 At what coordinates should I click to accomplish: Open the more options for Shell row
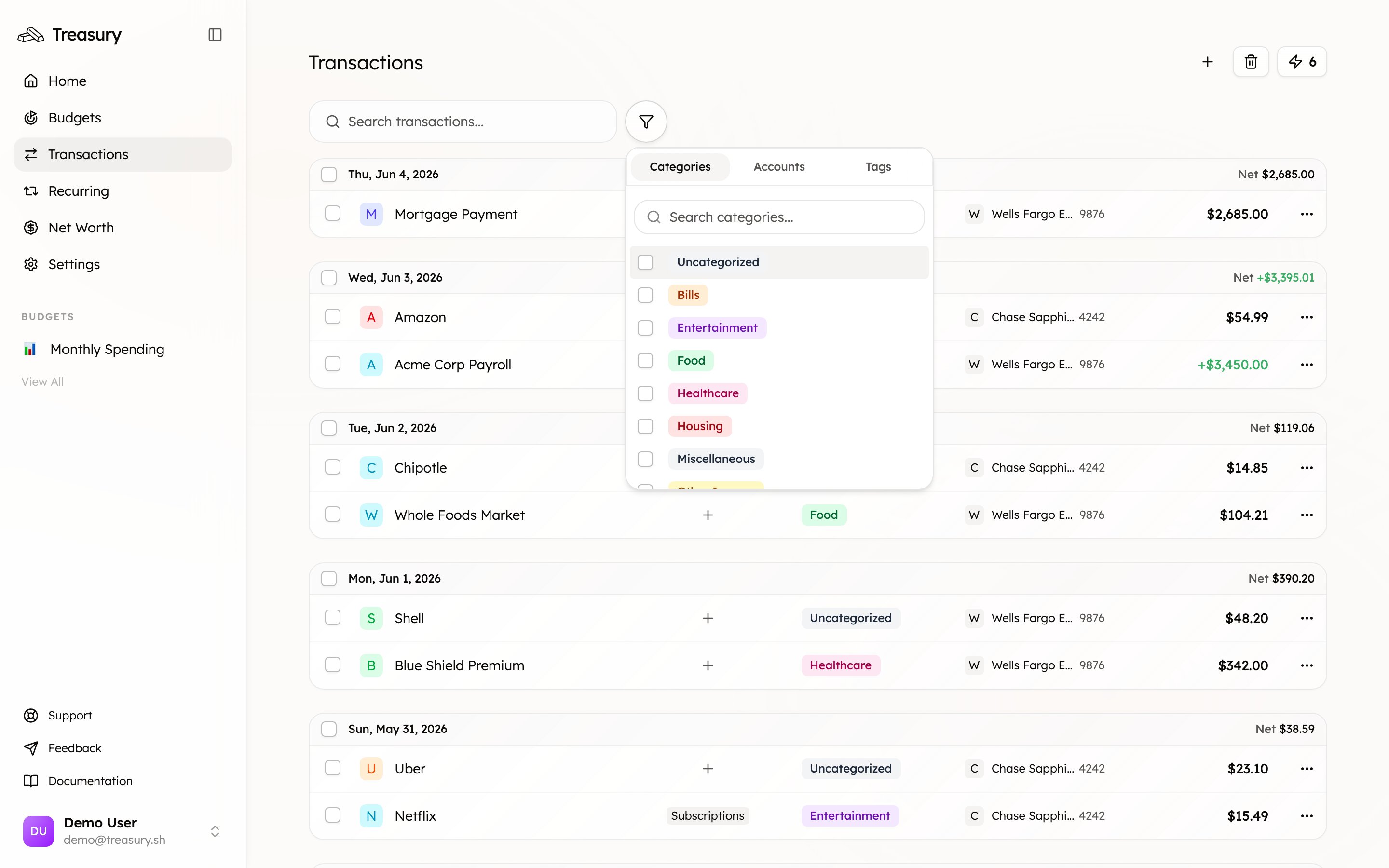[x=1307, y=618]
